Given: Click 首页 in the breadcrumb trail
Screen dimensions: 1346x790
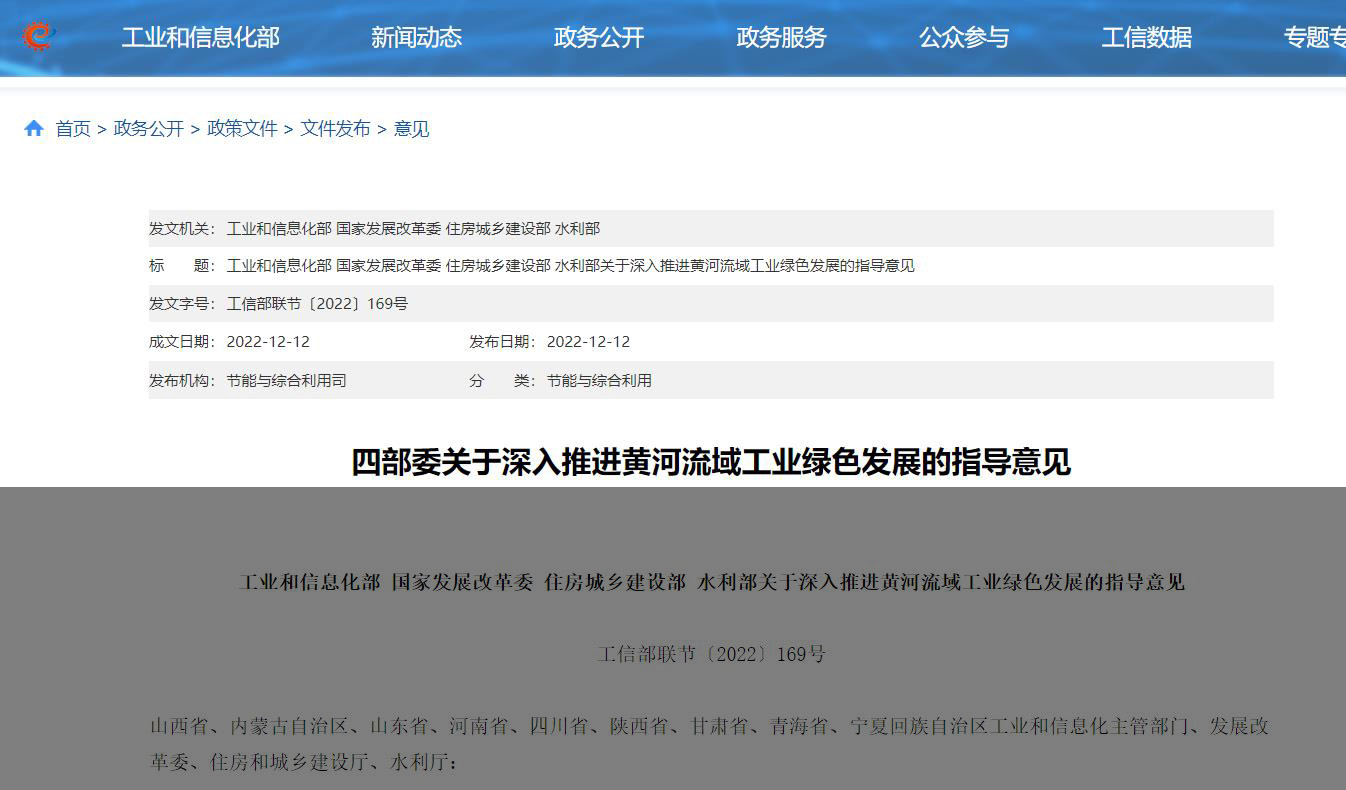Looking at the screenshot, I should pyautogui.click(x=72, y=129).
